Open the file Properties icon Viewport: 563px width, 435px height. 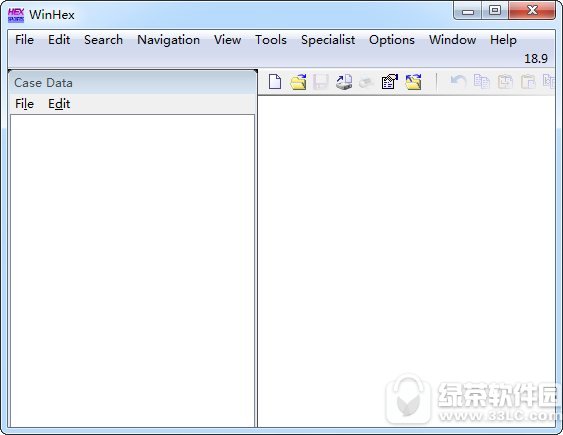[x=390, y=81]
